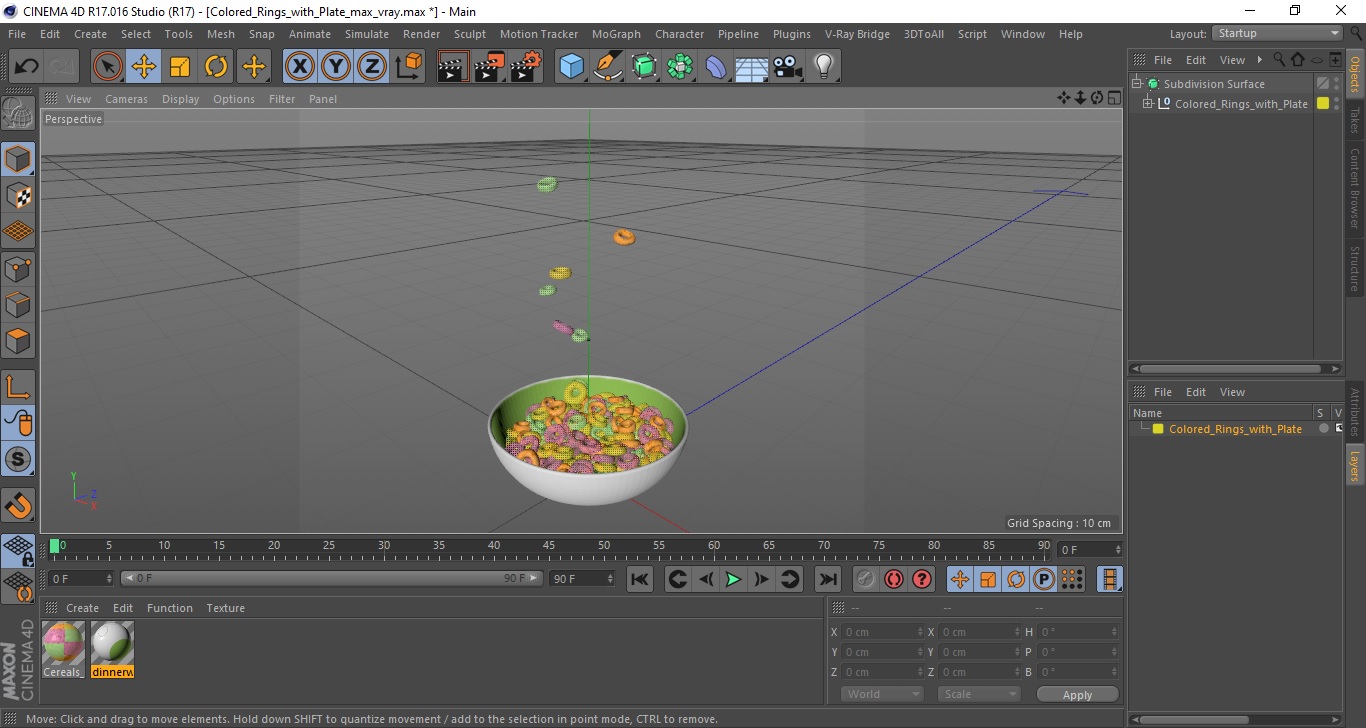1366x728 pixels.
Task: Open viewport Cameras menu
Action: (126, 99)
